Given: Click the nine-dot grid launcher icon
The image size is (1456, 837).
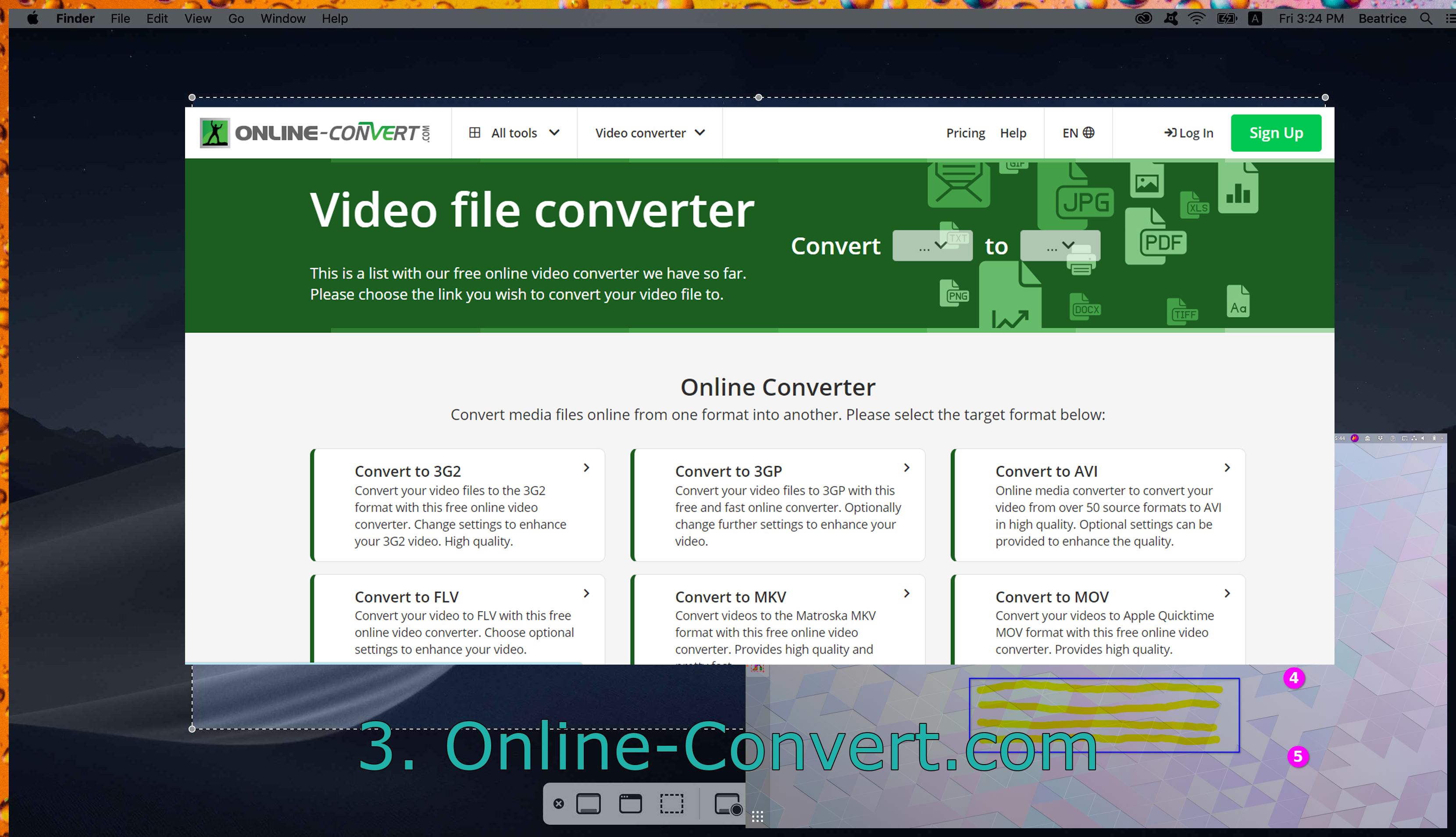Looking at the screenshot, I should pos(757,817).
